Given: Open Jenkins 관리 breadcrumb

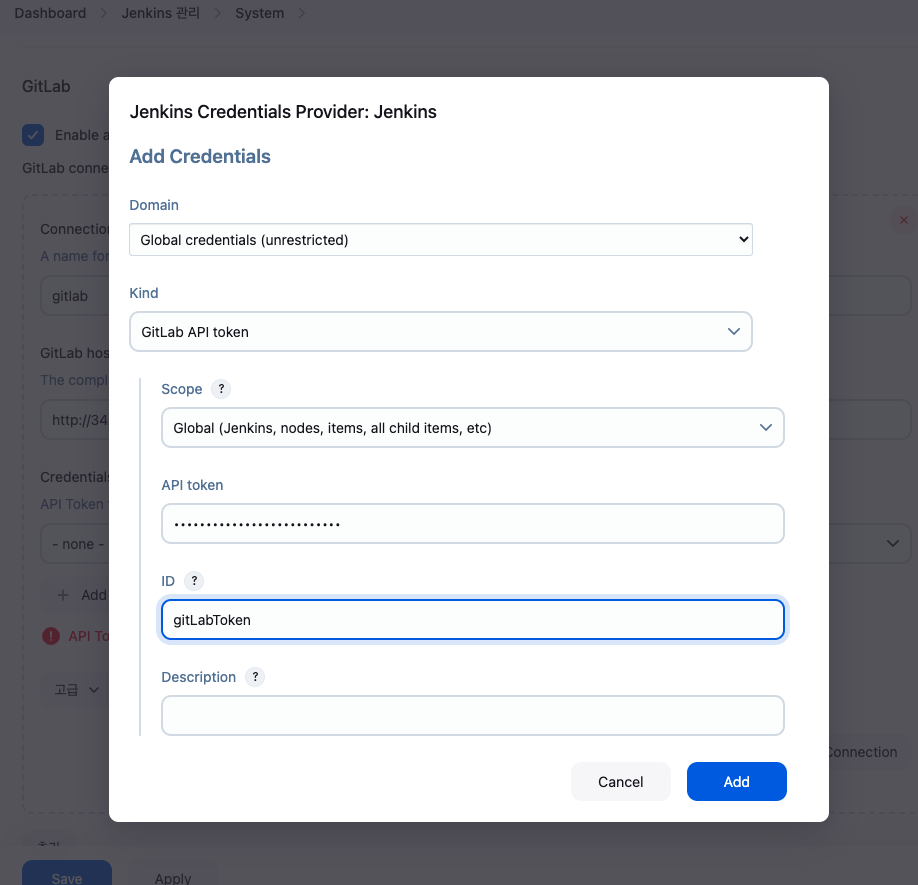Looking at the screenshot, I should pyautogui.click(x=160, y=13).
